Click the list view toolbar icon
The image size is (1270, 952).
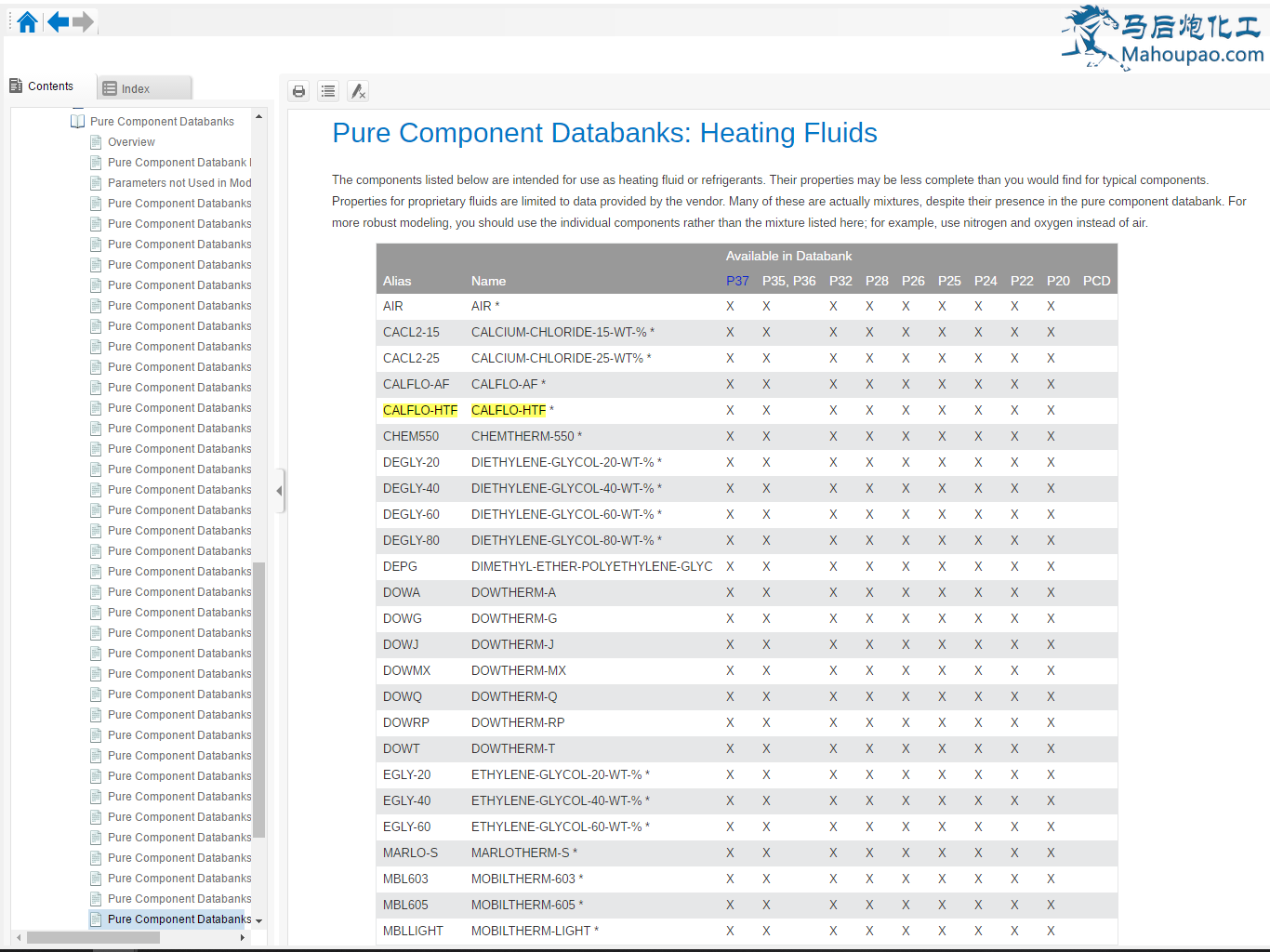pyautogui.click(x=328, y=91)
